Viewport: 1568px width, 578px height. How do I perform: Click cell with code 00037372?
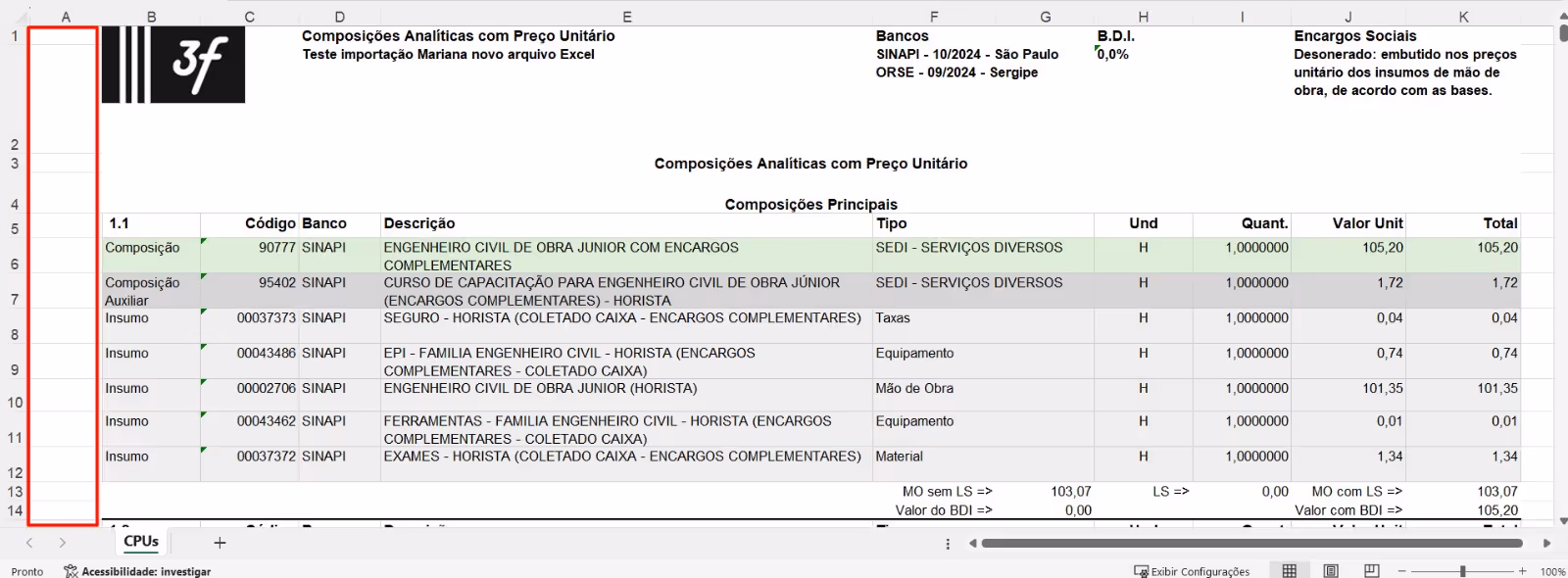[x=250, y=464]
